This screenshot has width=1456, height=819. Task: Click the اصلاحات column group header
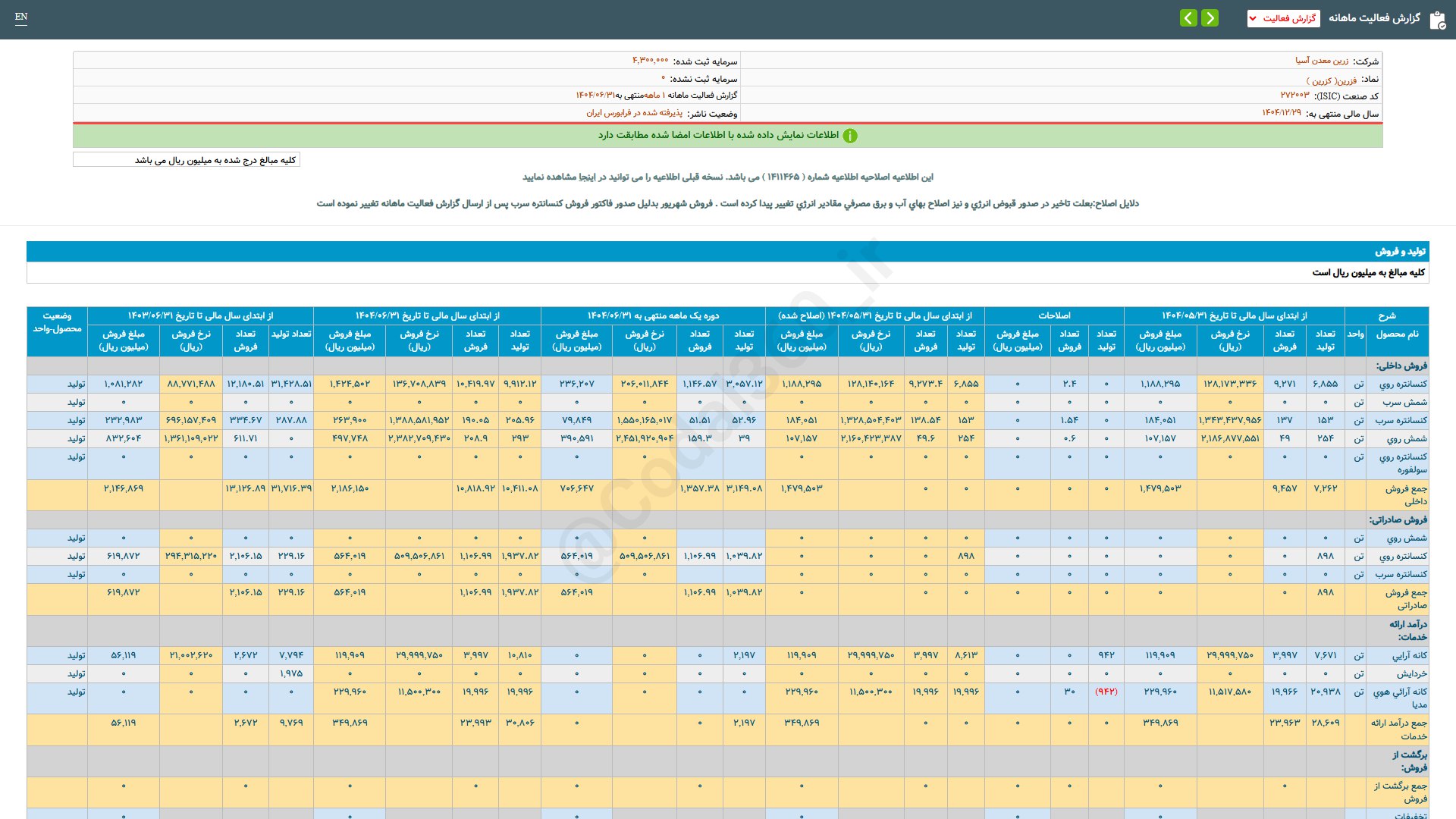click(1054, 315)
